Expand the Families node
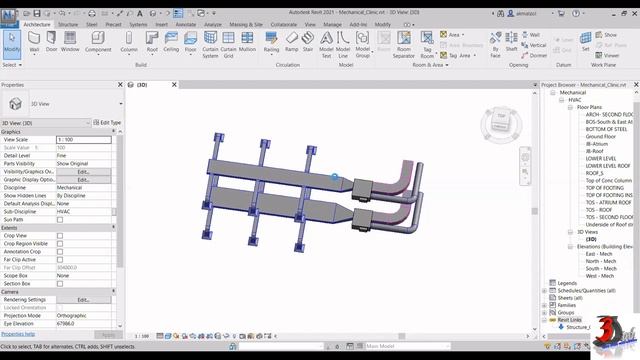Viewport: 640px width, 360px height. [x=544, y=305]
